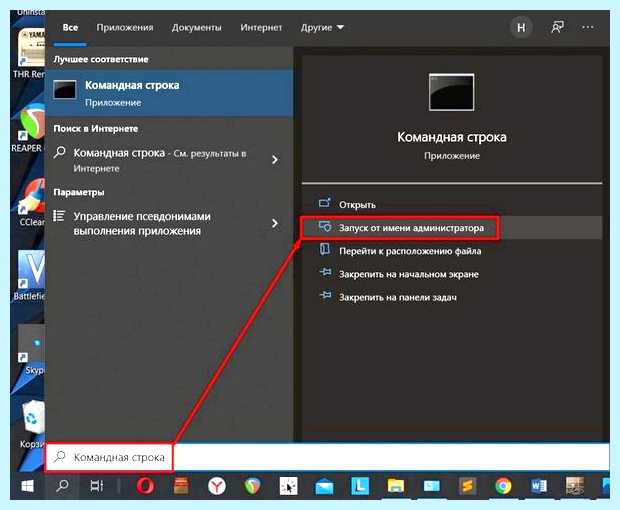Click the search box containing Командная строка
Image resolution: width=620 pixels, height=510 pixels.
click(327, 457)
